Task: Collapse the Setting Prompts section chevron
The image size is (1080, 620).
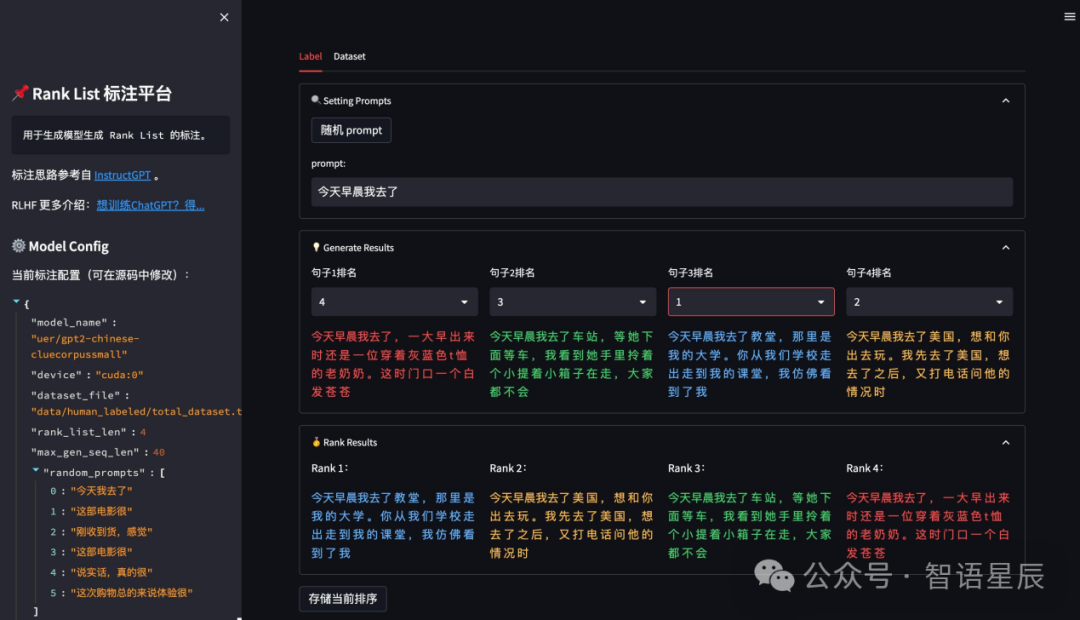Action: point(1005,101)
